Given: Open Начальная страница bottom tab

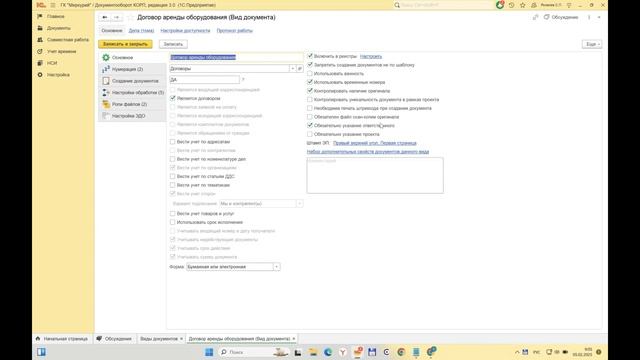Looking at the screenshot, I should pos(62,339).
